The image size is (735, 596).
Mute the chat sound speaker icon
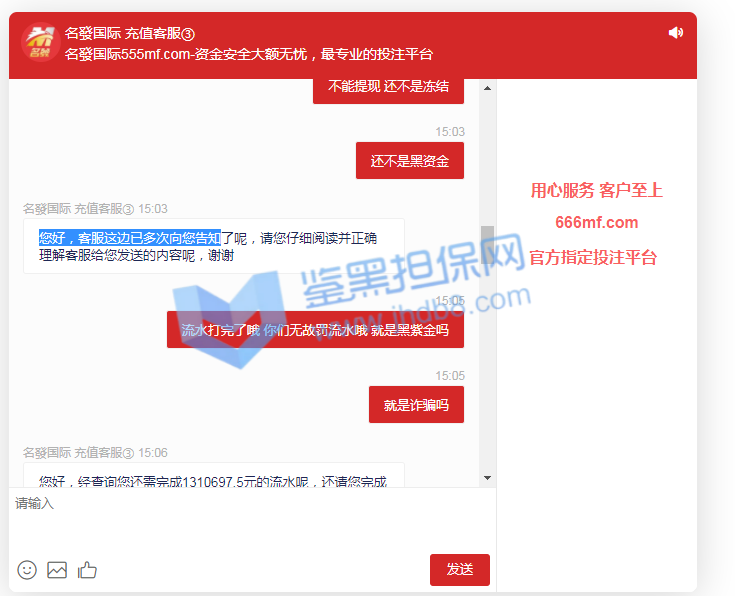pyautogui.click(x=676, y=33)
